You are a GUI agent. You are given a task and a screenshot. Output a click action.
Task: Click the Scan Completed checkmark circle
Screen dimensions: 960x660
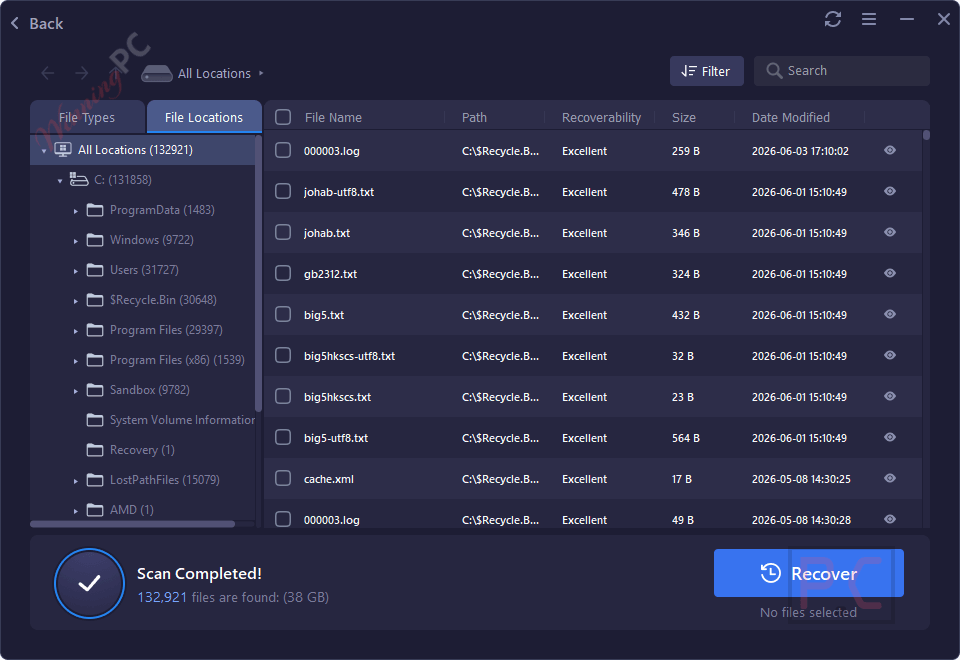89,583
